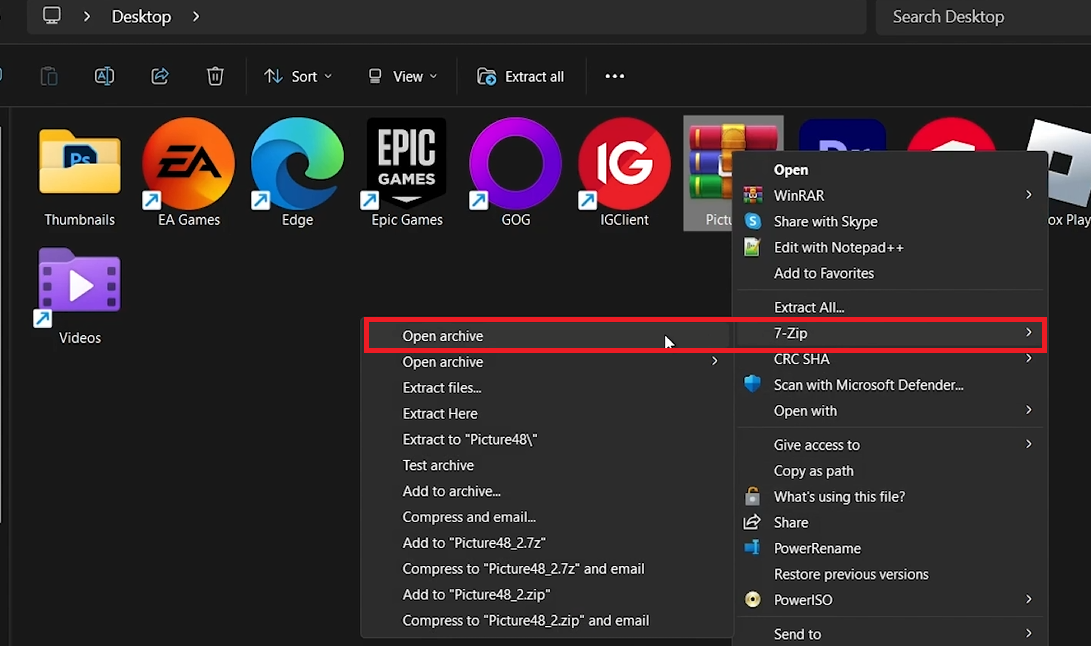Open the Sort dropdown
This screenshot has width=1091, height=646.
tap(297, 76)
